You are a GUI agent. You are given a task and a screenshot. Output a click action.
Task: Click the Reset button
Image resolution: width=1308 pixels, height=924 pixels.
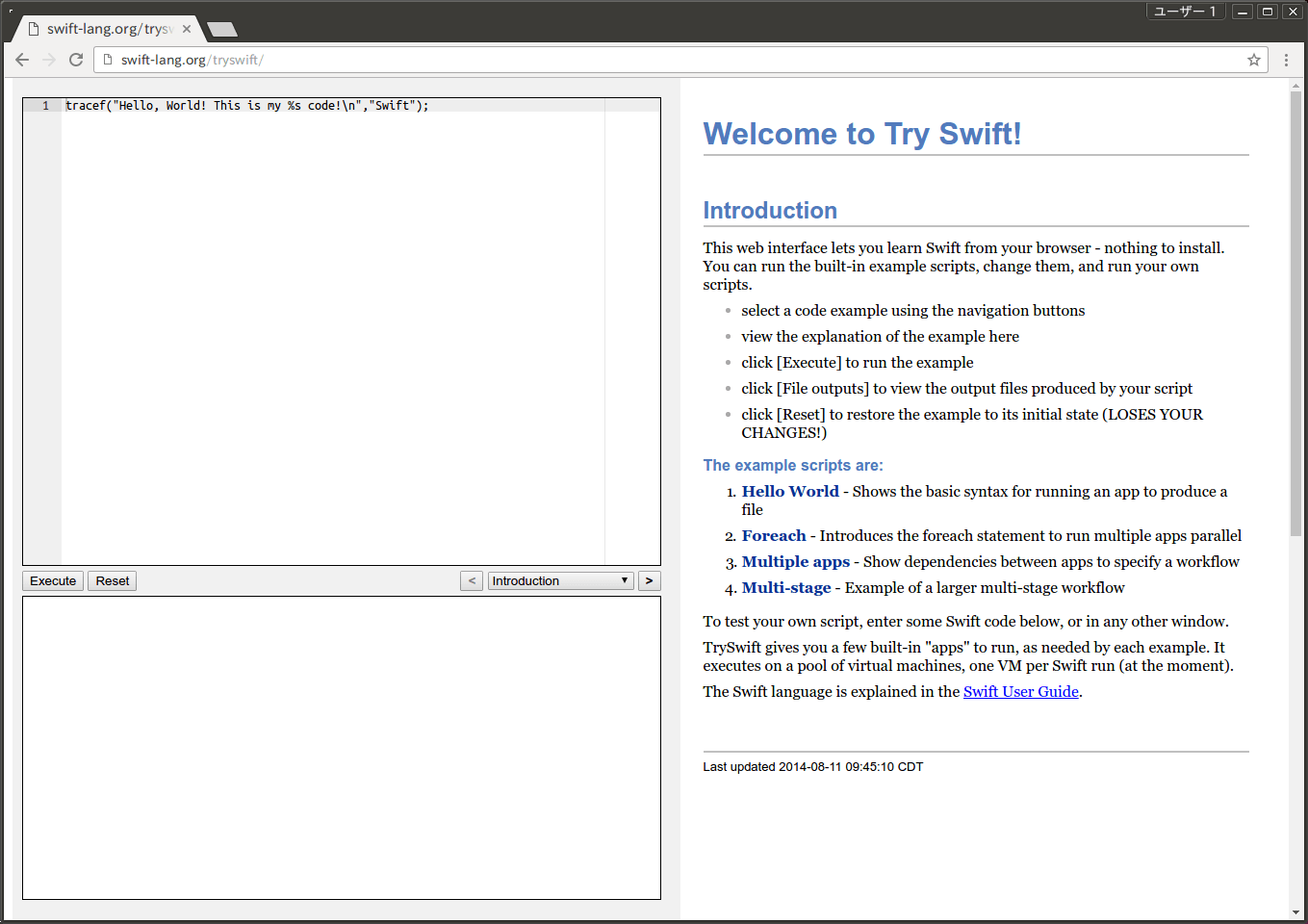tap(113, 581)
